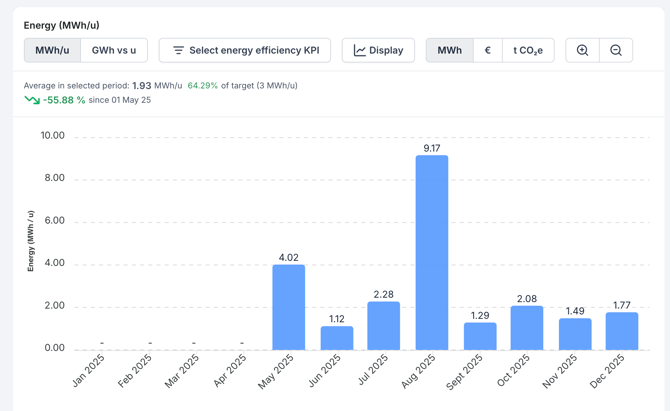Image resolution: width=670 pixels, height=411 pixels.
Task: Click the line chart icon in Display button
Action: pyautogui.click(x=360, y=50)
